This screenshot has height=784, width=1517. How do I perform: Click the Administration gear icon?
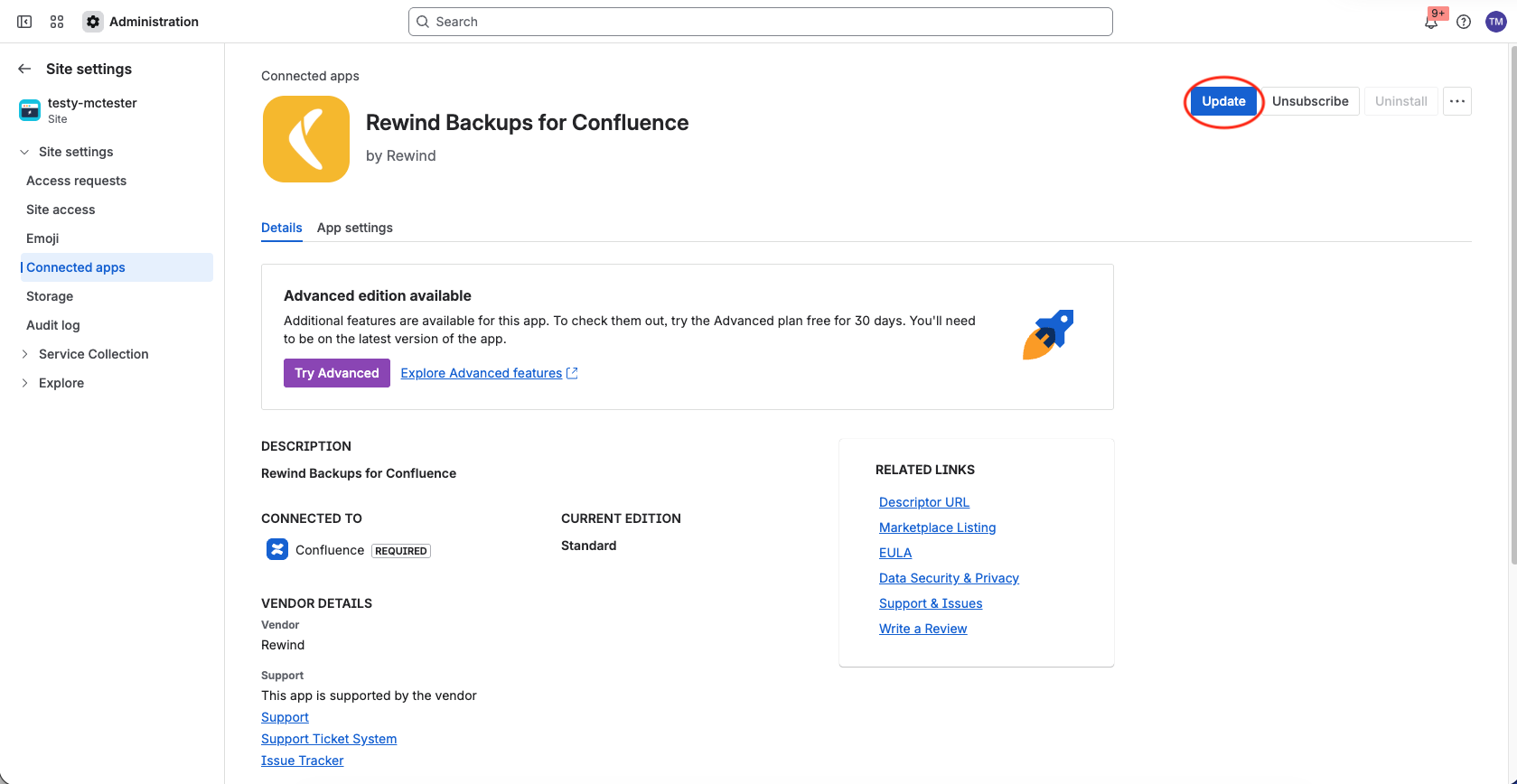(x=93, y=22)
